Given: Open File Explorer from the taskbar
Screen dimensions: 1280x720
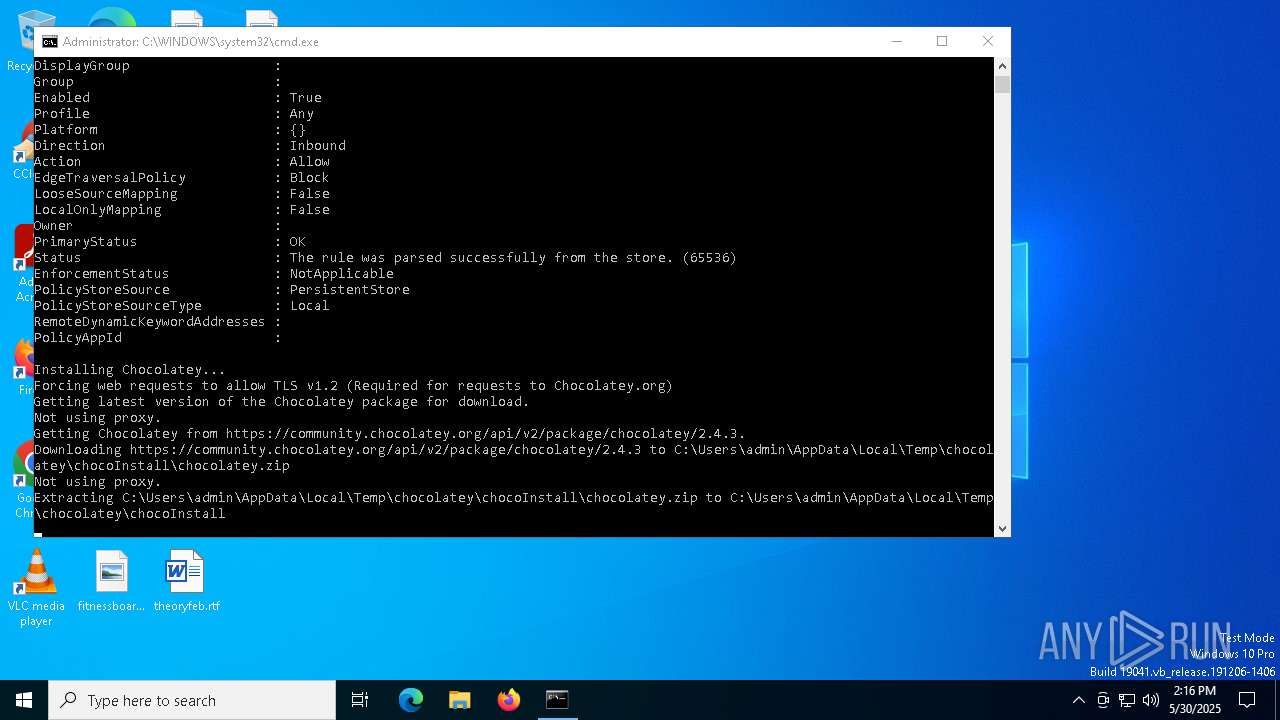Looking at the screenshot, I should 459,700.
